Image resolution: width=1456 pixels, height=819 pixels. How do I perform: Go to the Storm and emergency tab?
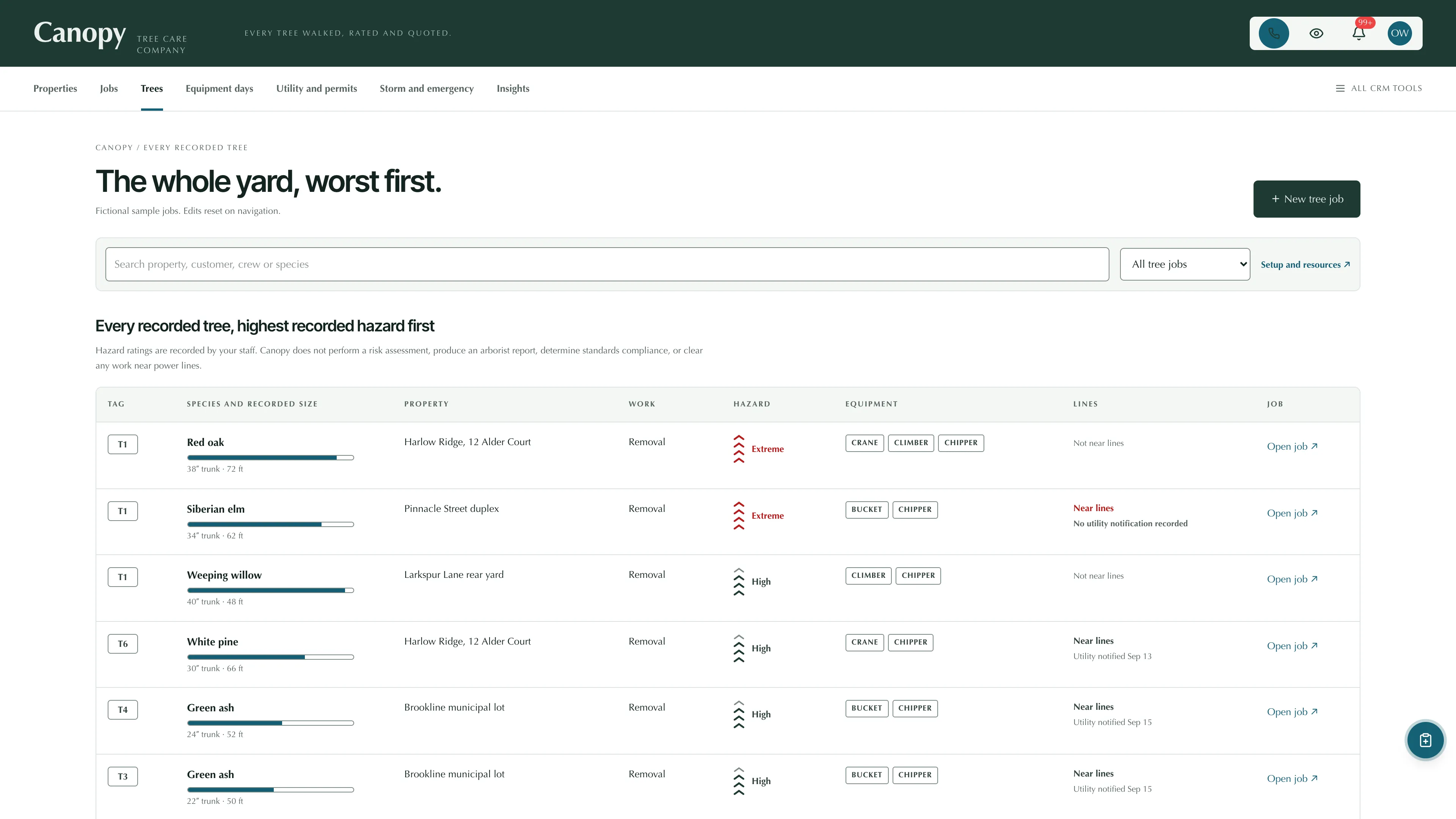click(x=427, y=88)
